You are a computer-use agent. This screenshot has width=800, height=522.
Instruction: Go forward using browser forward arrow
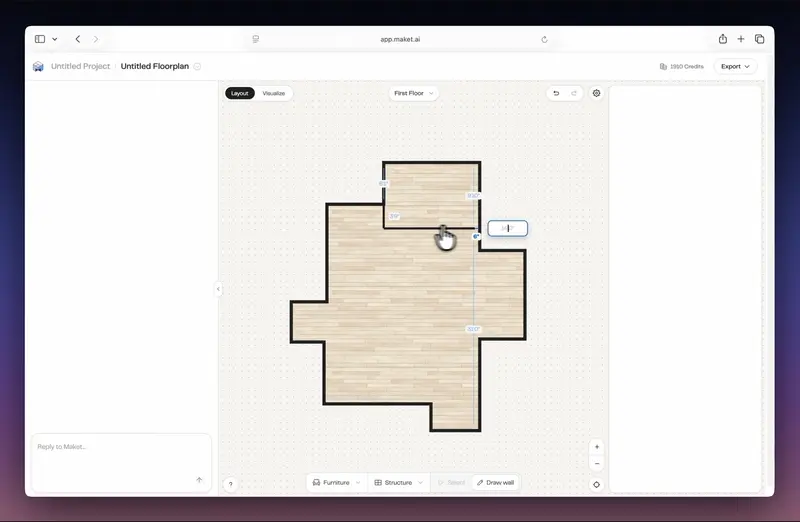click(95, 39)
